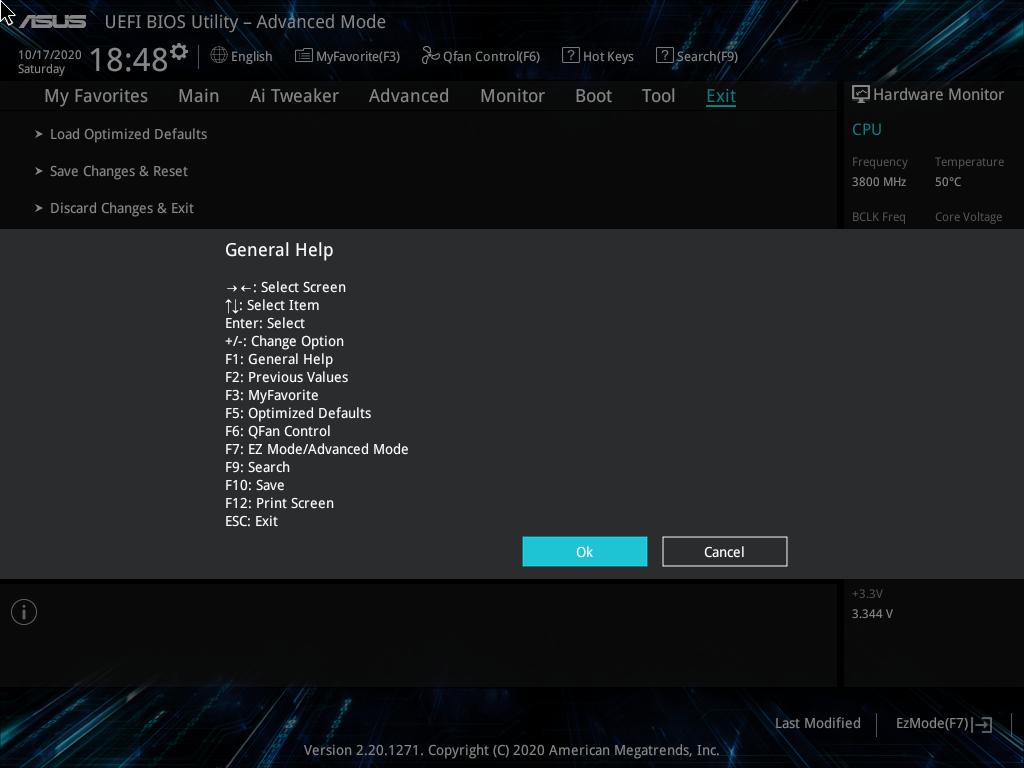Click 'F10: Save' help line
1024x768 pixels.
click(x=255, y=485)
